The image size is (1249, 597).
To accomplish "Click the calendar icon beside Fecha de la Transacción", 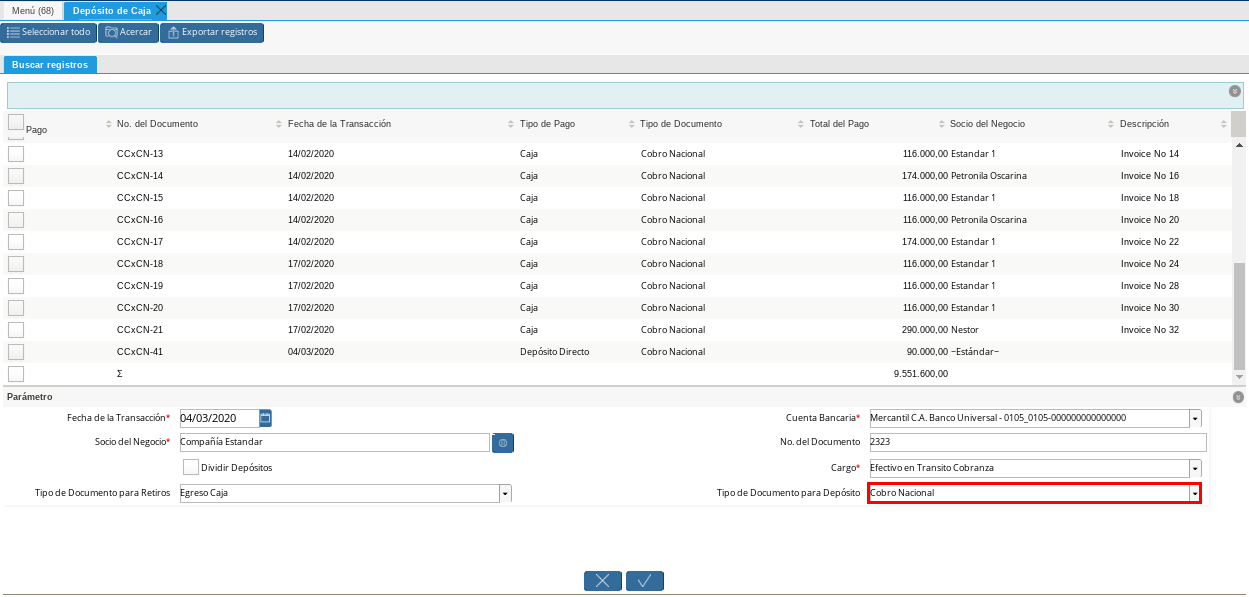I will pyautogui.click(x=265, y=418).
